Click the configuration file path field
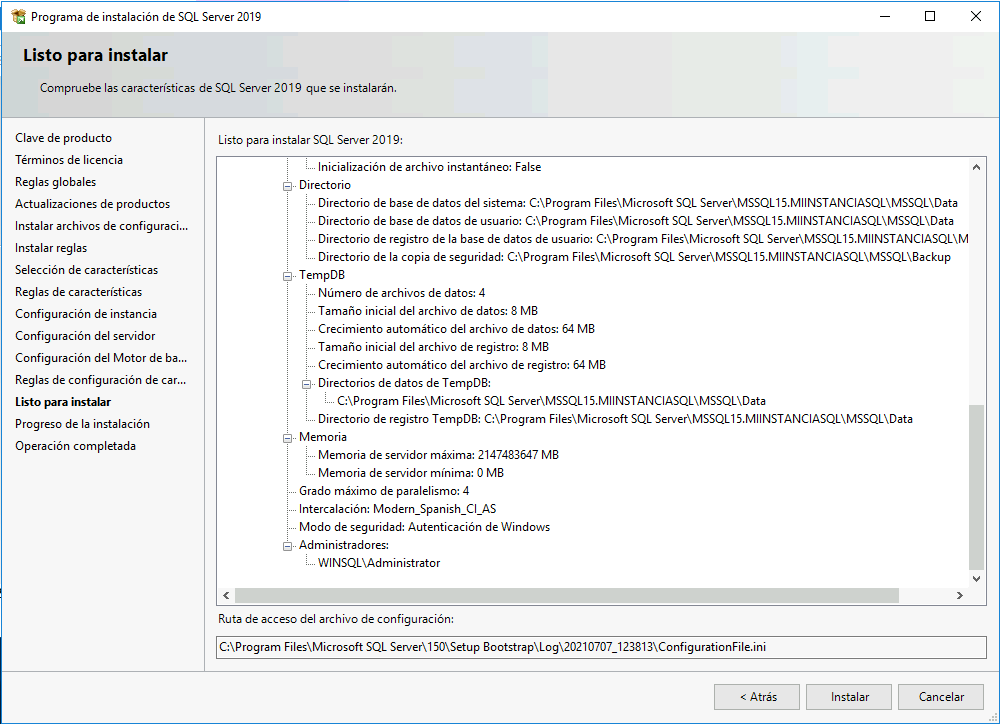This screenshot has width=1000, height=724. click(601, 647)
